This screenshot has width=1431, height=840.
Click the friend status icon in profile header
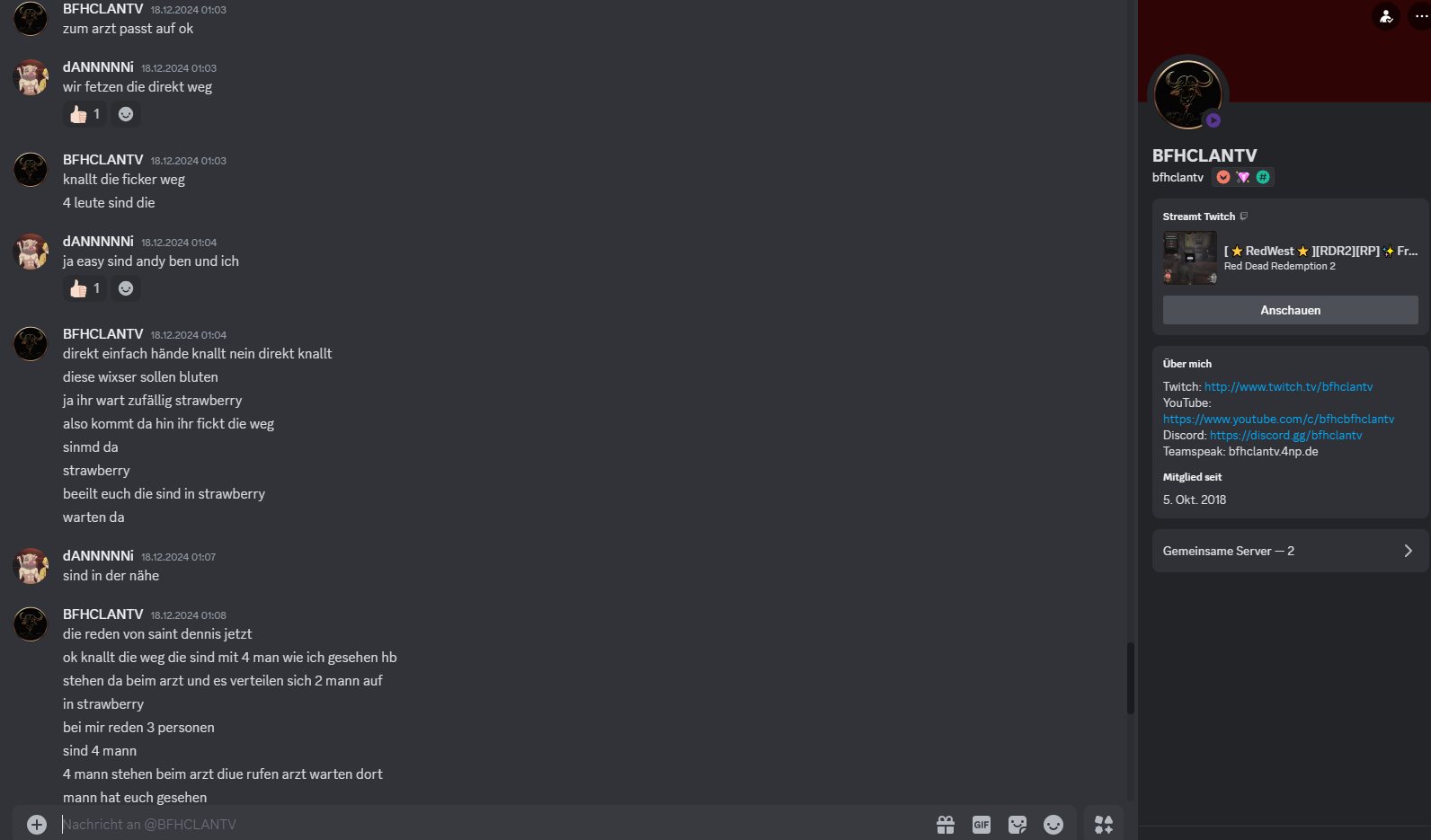1387,16
